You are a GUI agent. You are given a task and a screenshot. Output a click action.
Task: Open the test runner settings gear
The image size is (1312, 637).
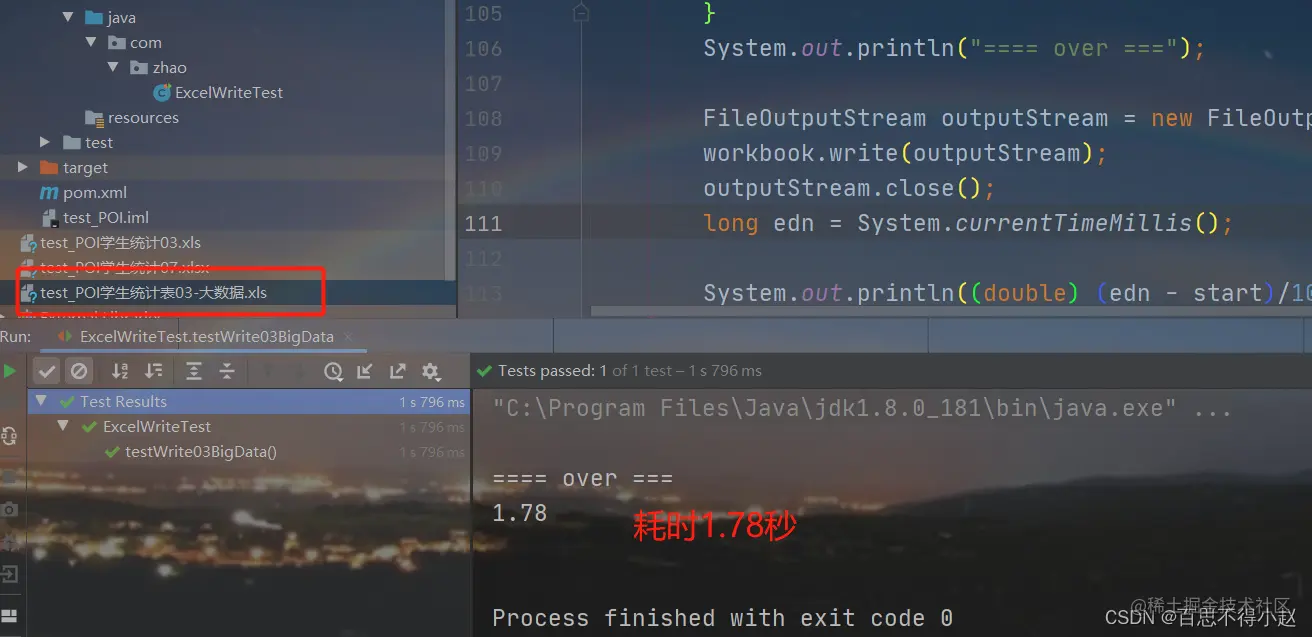431,371
